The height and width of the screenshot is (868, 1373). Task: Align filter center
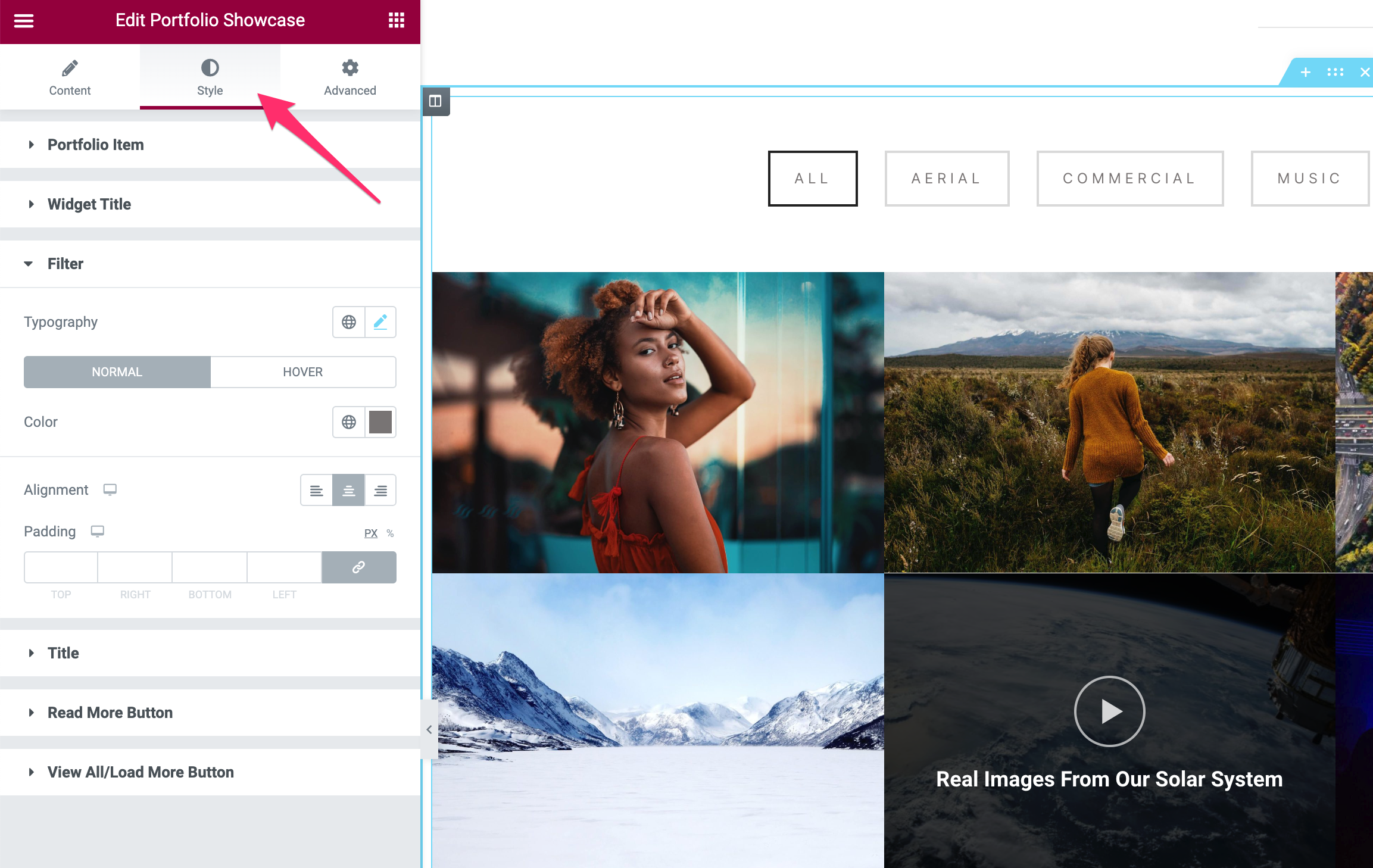point(349,490)
